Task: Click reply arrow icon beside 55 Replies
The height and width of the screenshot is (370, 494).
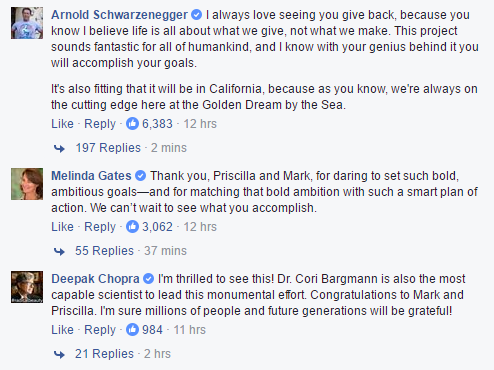Action: pyautogui.click(x=59, y=251)
